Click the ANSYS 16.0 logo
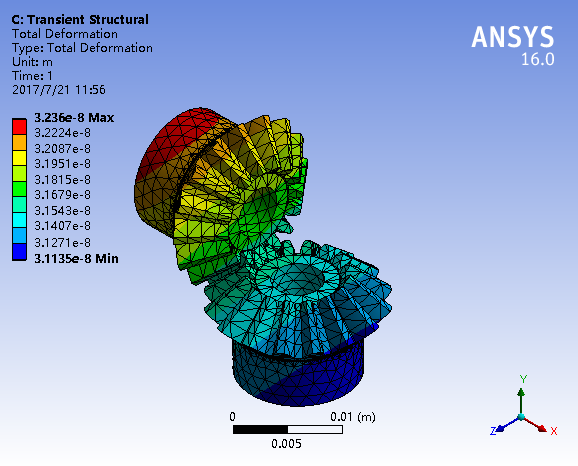This screenshot has height=466, width=578. click(513, 45)
